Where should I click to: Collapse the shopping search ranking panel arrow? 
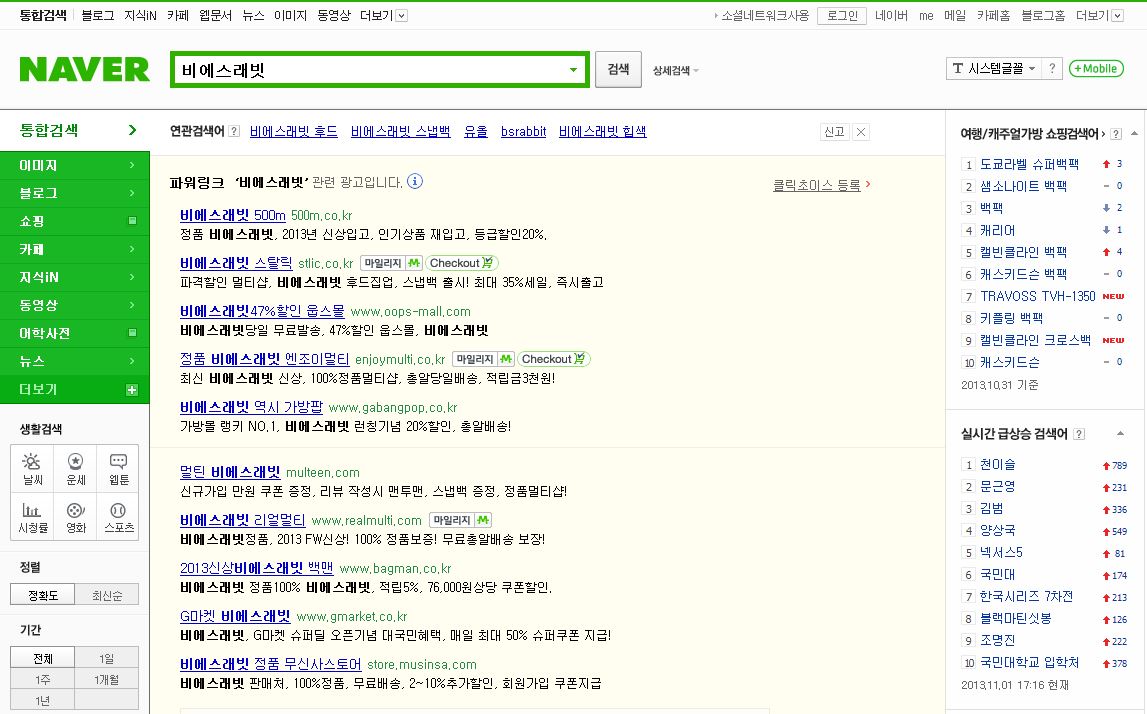tap(1134, 133)
